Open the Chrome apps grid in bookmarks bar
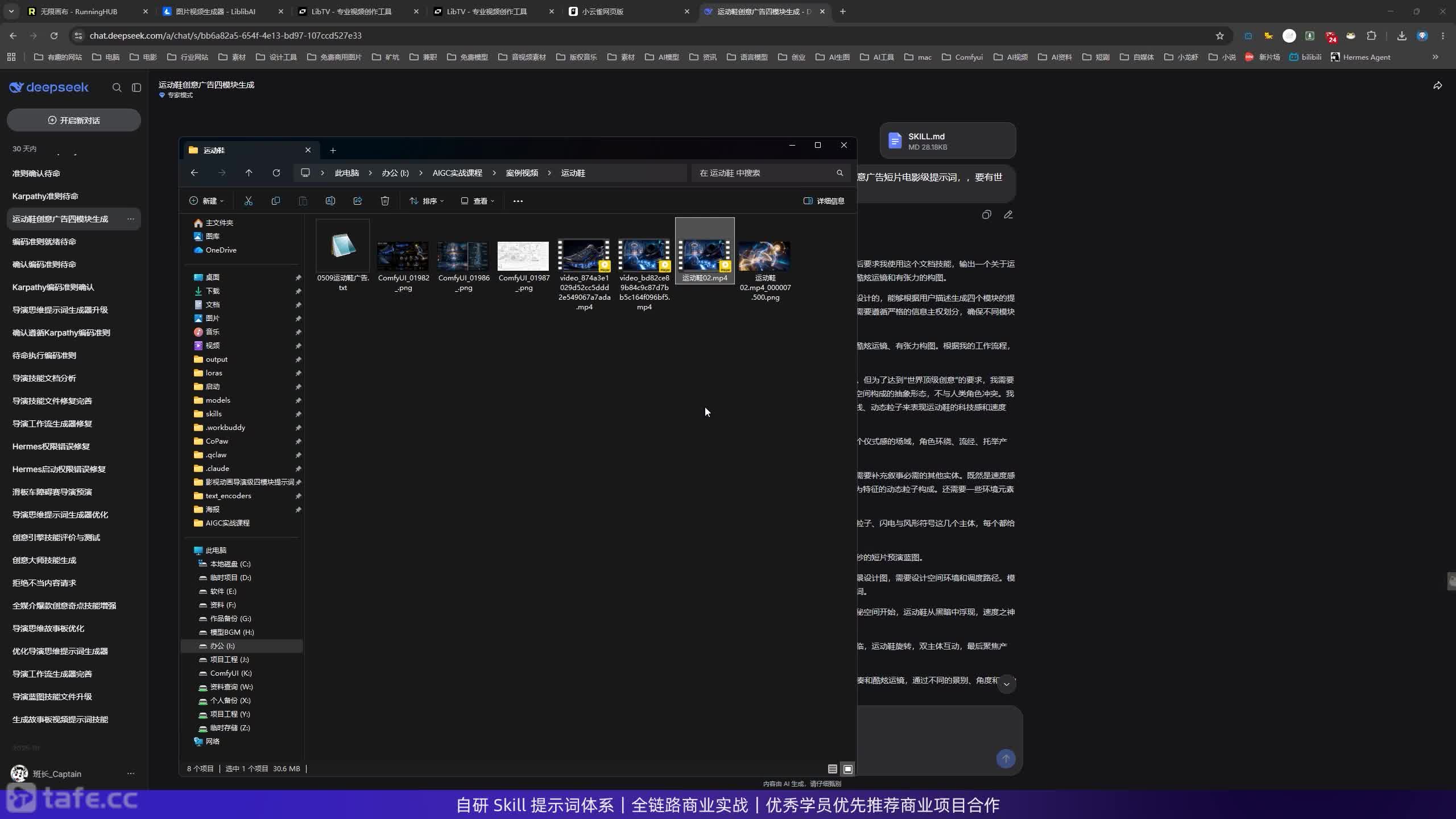 coord(11,57)
